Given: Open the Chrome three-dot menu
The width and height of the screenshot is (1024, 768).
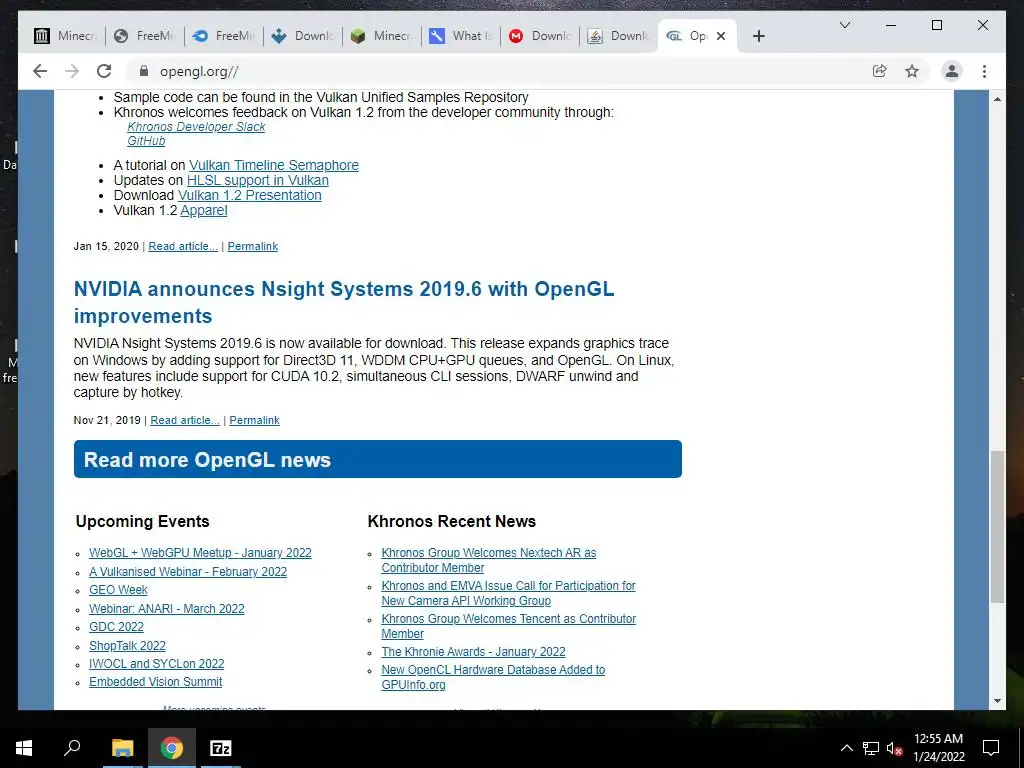Looking at the screenshot, I should 984,71.
